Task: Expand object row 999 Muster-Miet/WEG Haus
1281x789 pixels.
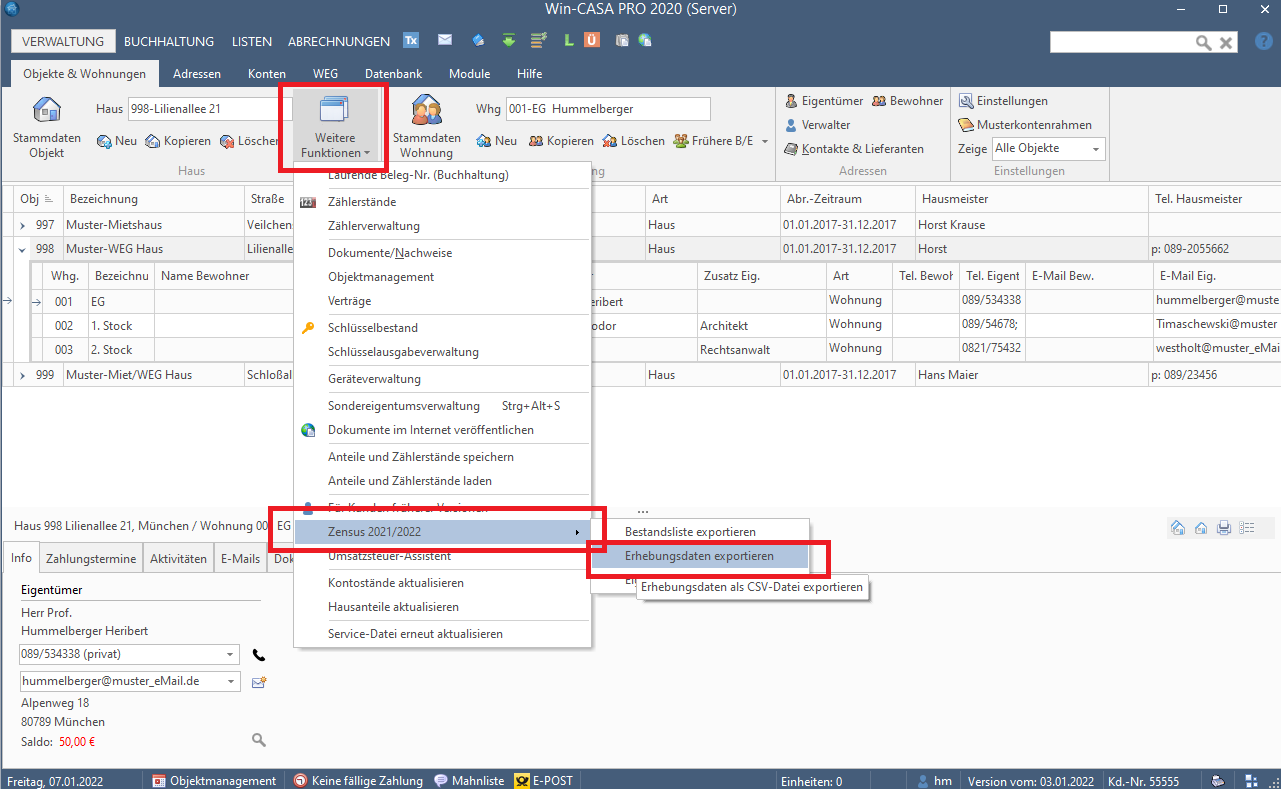Action: [x=24, y=375]
